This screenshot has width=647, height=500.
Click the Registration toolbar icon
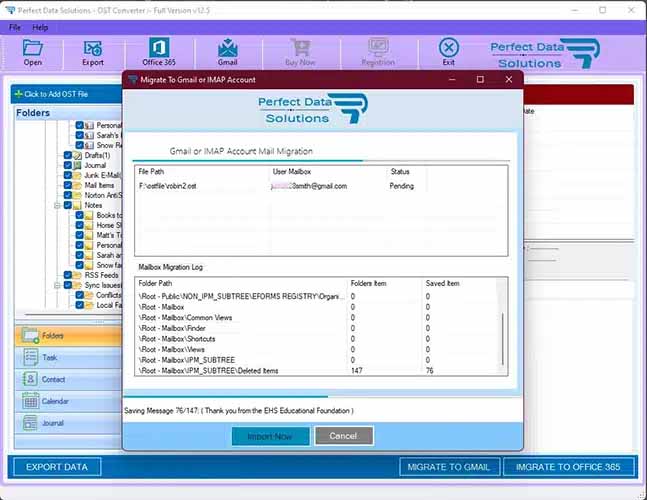378,48
